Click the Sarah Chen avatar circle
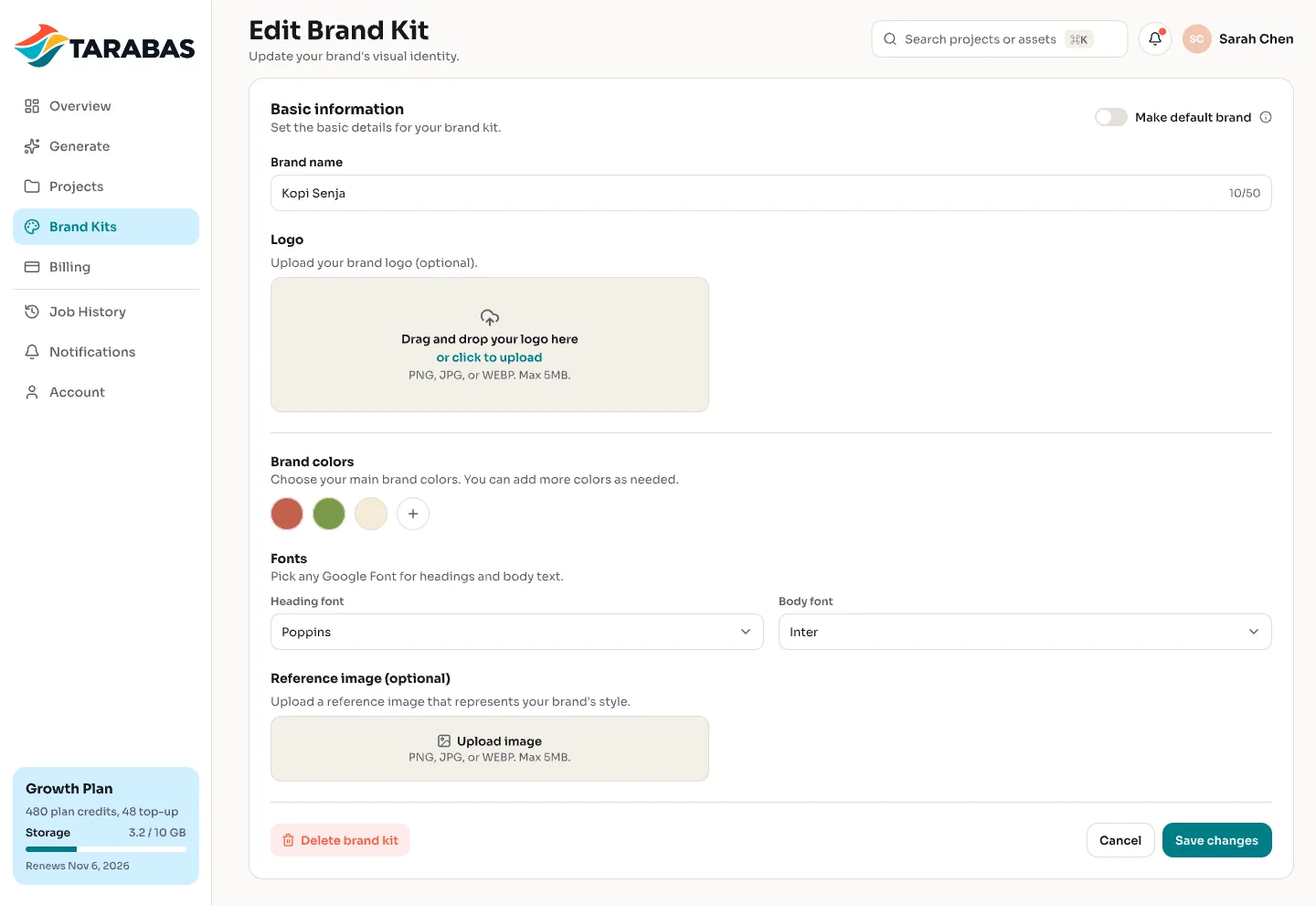This screenshot has width=1316, height=905. (1197, 39)
